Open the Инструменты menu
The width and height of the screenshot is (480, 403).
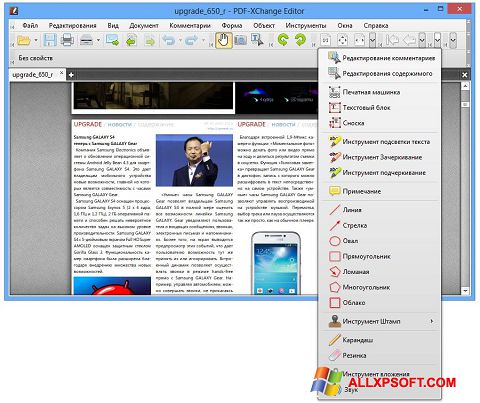click(306, 25)
